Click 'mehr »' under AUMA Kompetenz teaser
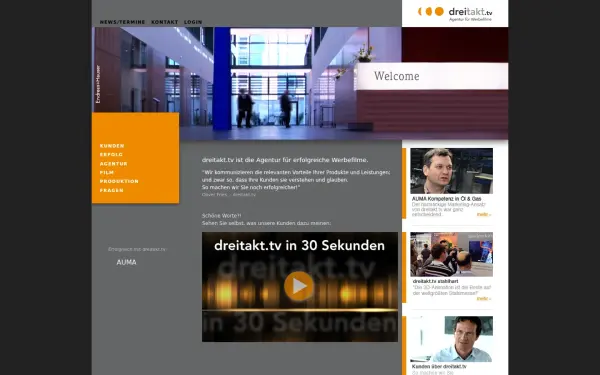The image size is (600, 375). tap(484, 215)
